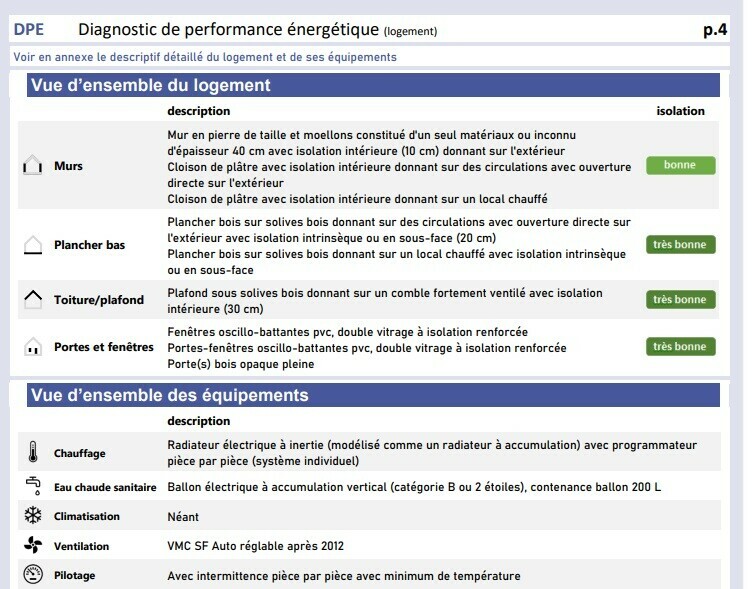Click the Ventilation fan icon
Image resolution: width=753 pixels, height=589 pixels.
32,546
